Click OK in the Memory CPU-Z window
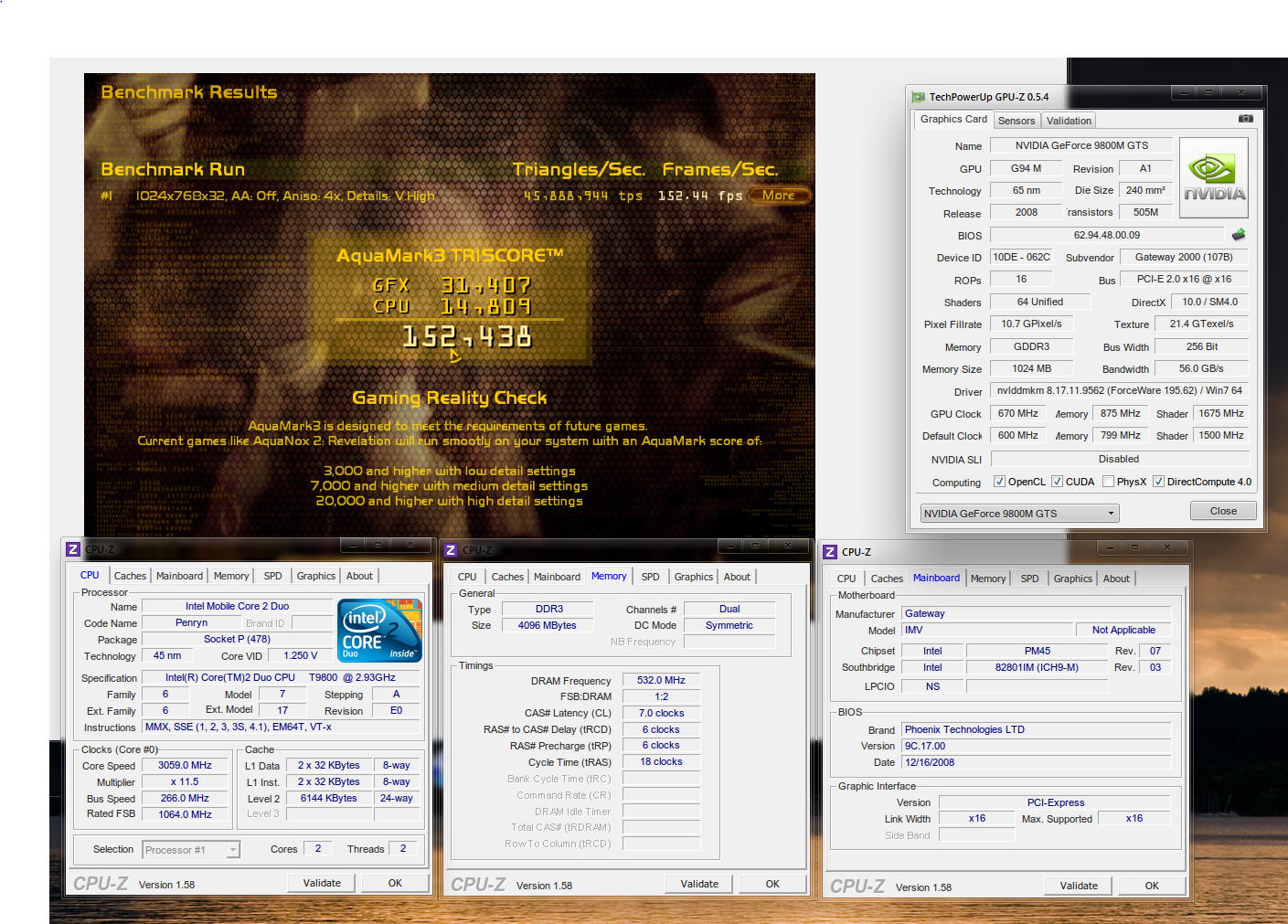The width and height of the screenshot is (1288, 924). coord(772,884)
